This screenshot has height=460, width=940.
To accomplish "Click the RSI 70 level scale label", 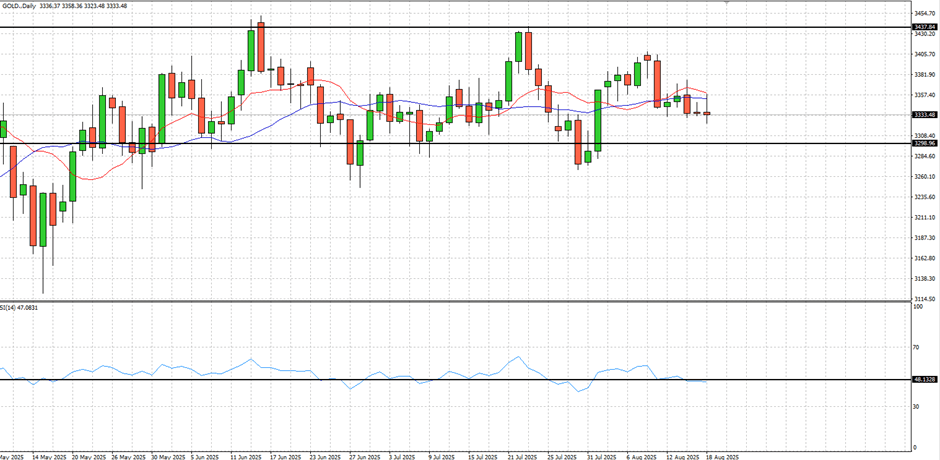I will coord(917,347).
